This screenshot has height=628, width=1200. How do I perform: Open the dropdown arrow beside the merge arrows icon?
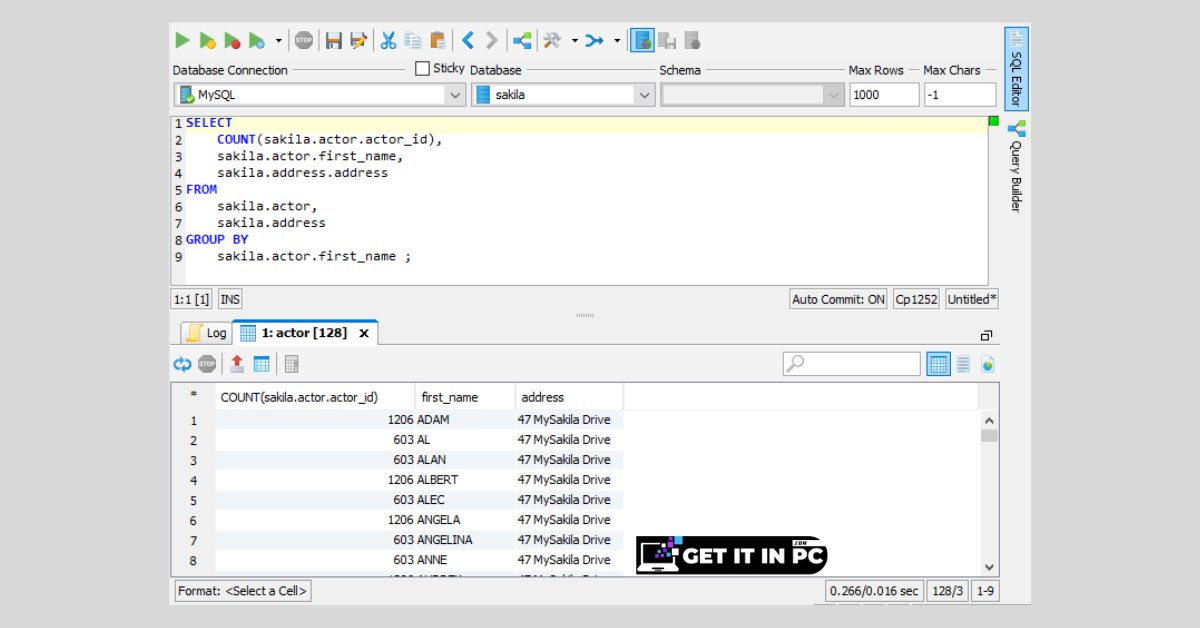[617, 41]
